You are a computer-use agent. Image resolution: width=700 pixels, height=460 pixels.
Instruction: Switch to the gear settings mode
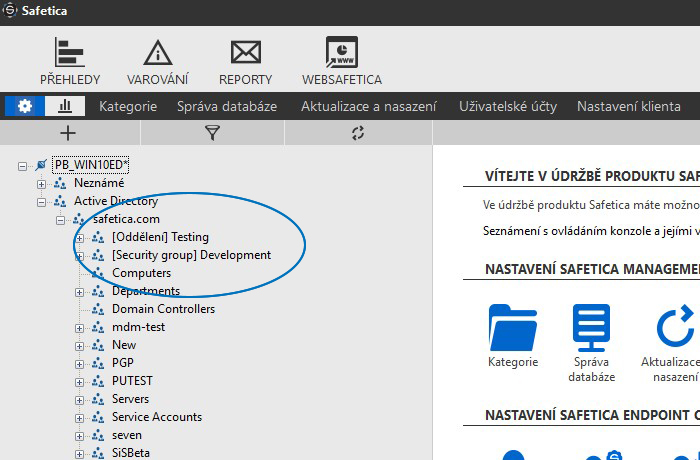pyautogui.click(x=25, y=106)
